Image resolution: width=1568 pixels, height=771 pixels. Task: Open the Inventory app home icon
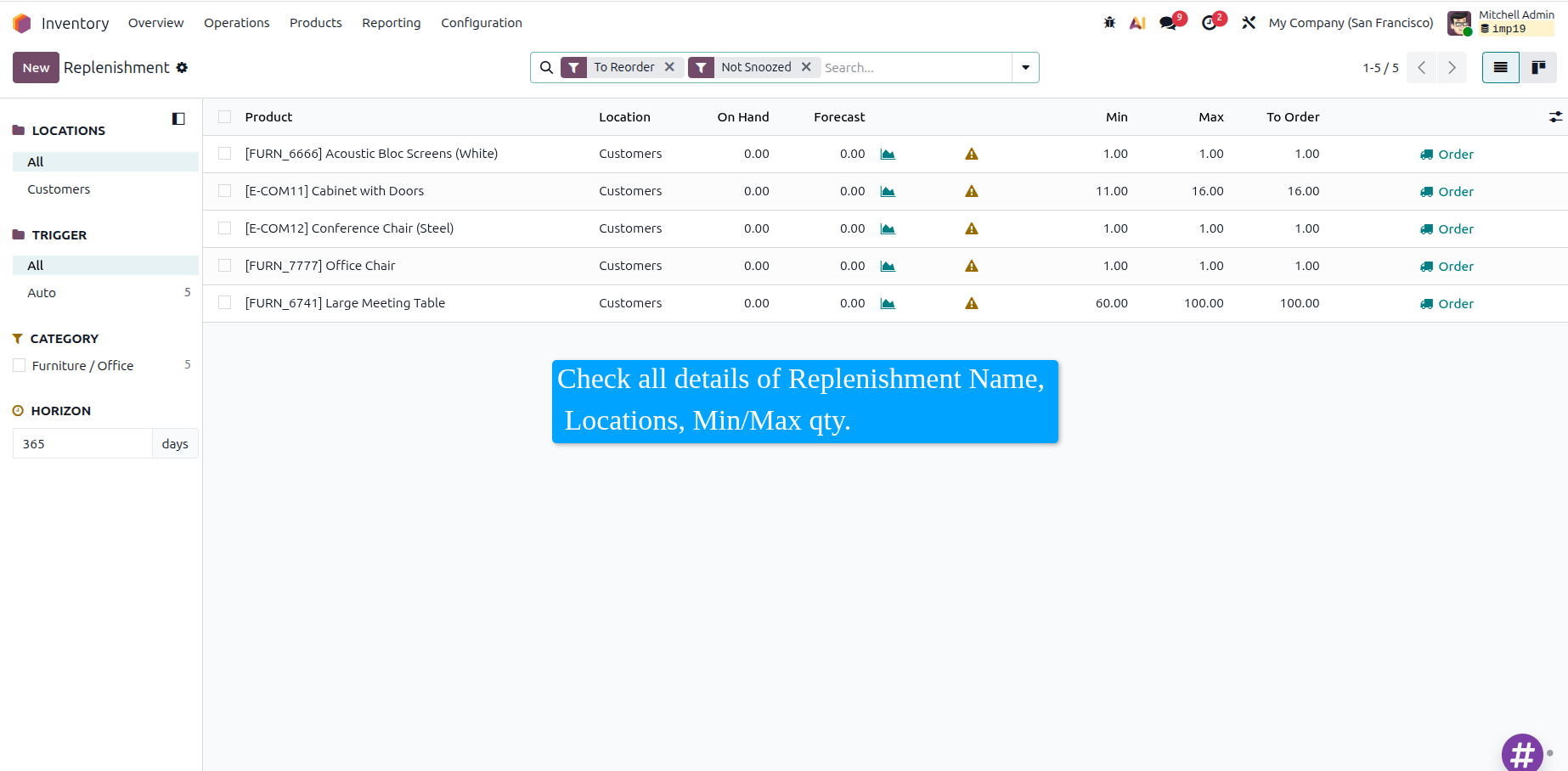[22, 23]
